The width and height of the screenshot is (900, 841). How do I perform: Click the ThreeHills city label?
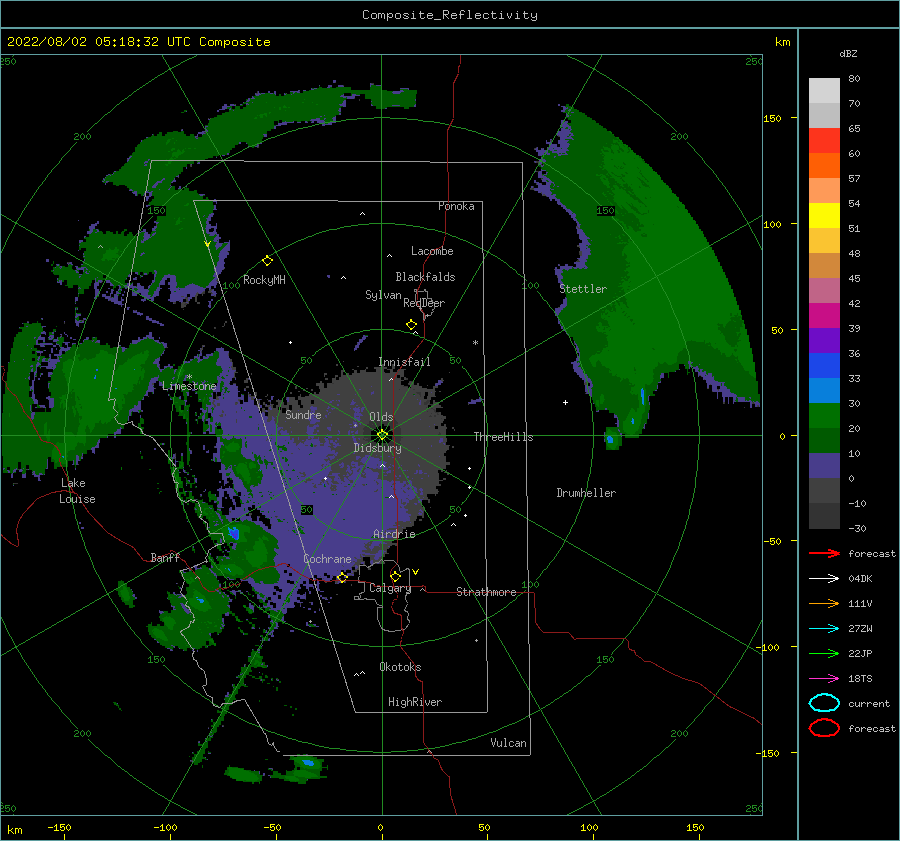[x=503, y=437]
